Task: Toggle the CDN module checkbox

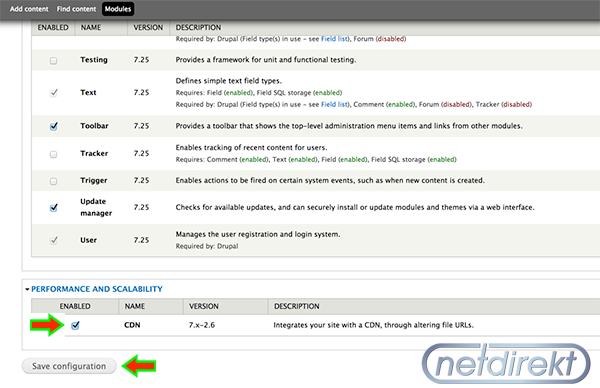Action: coord(75,326)
